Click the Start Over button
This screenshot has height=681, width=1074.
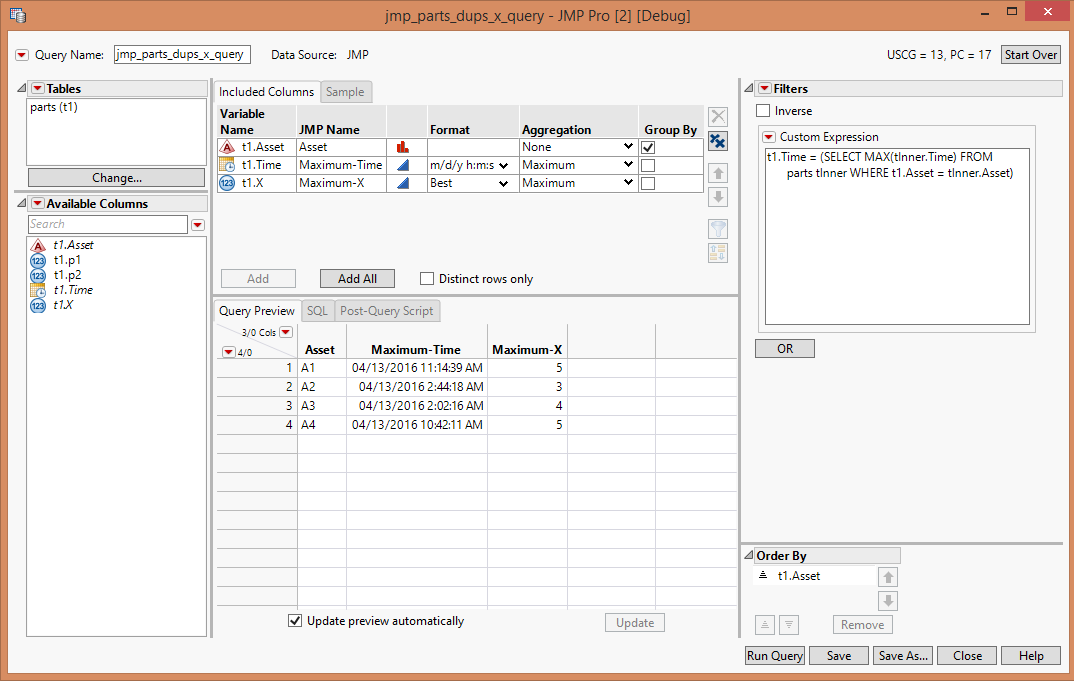(1030, 54)
